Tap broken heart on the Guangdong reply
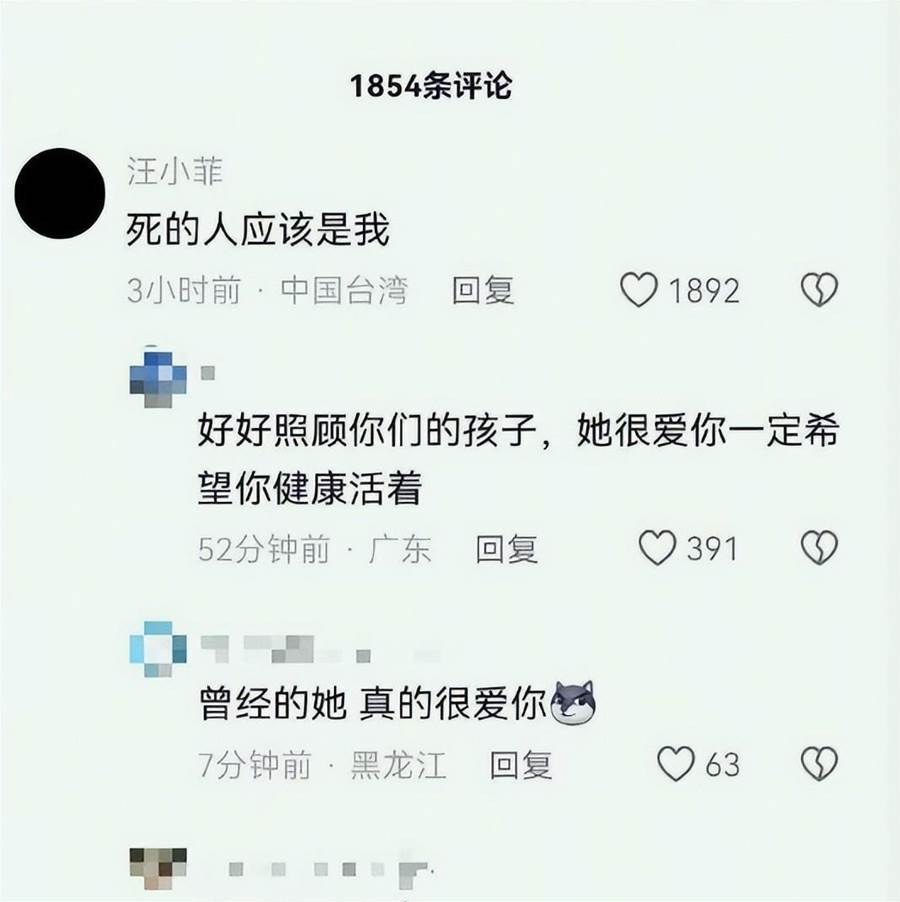Screen dimensions: 900x902 click(x=819, y=547)
